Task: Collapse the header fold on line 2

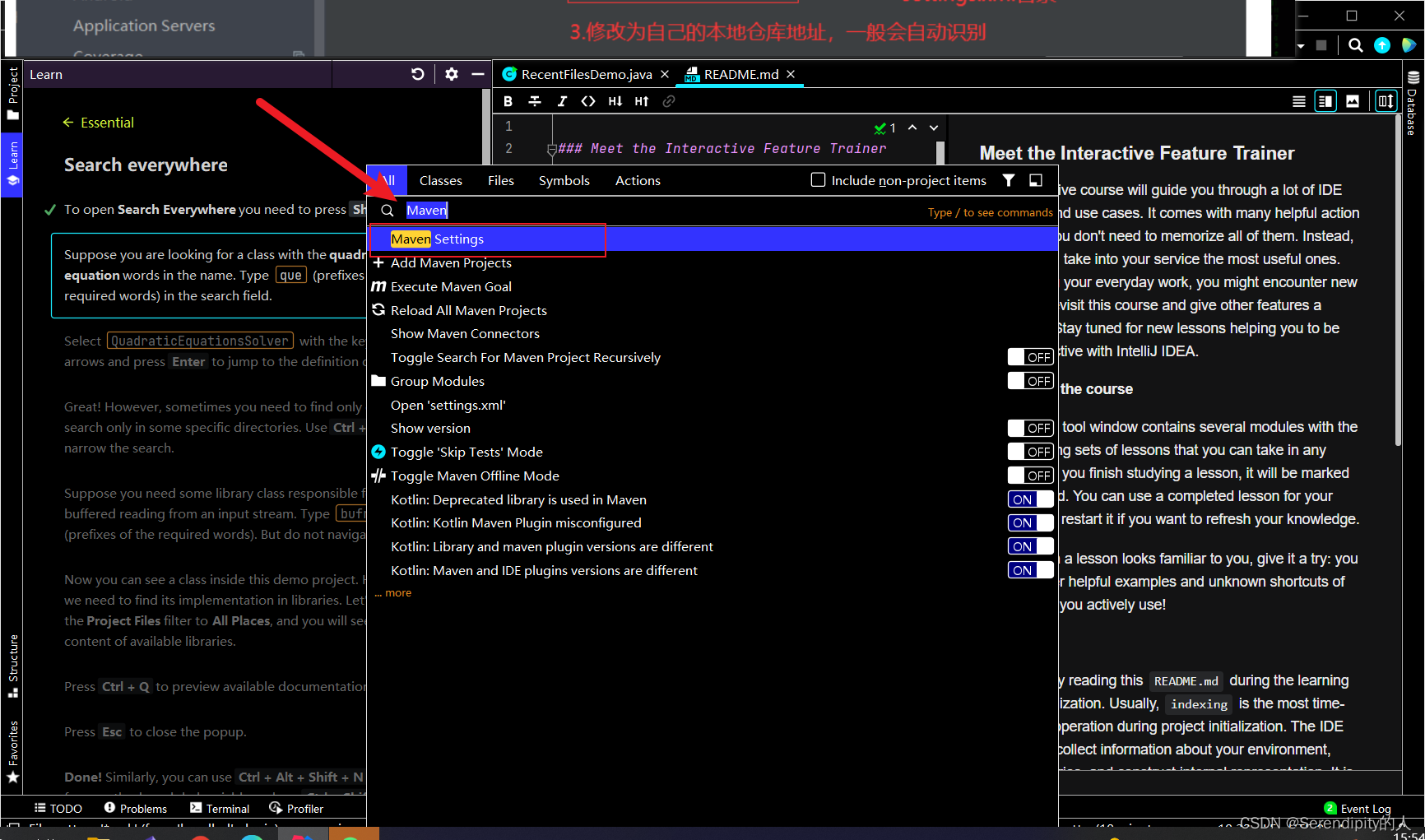Action: [x=552, y=150]
